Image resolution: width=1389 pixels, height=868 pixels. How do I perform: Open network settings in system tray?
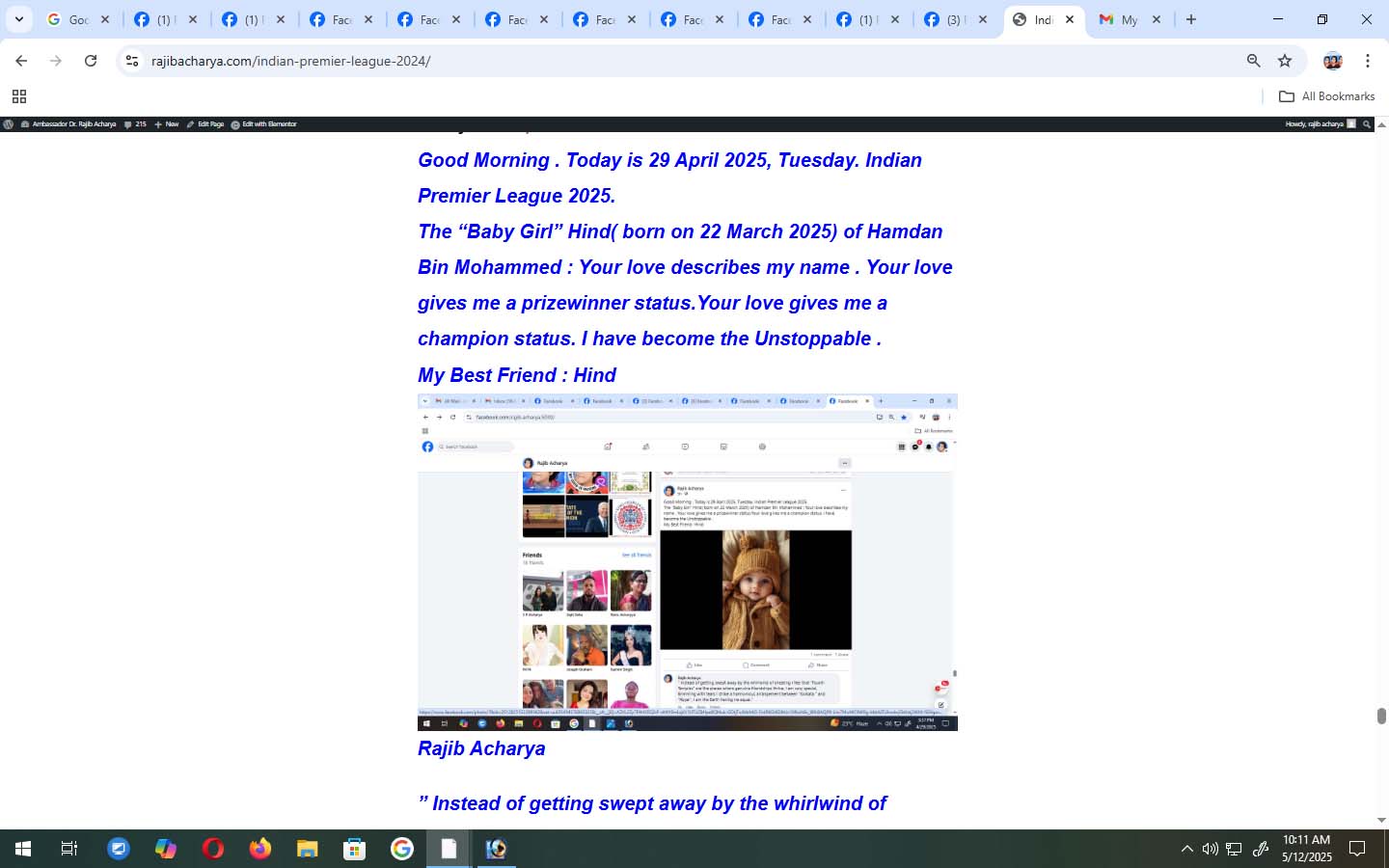tap(1235, 849)
